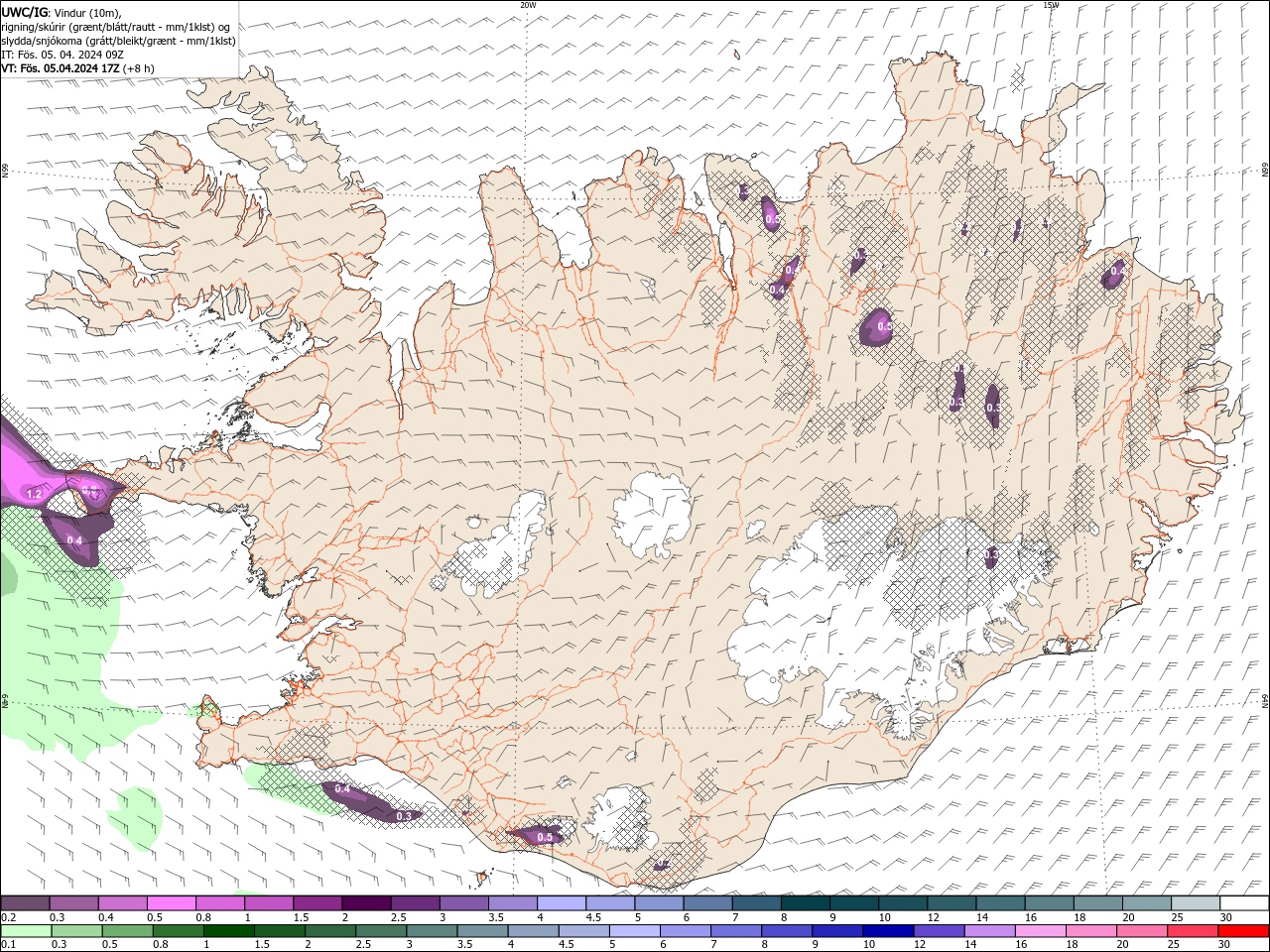Select light lavender top-row swatch between 4 and 4.5
1270x952 pixels.
tap(562, 903)
